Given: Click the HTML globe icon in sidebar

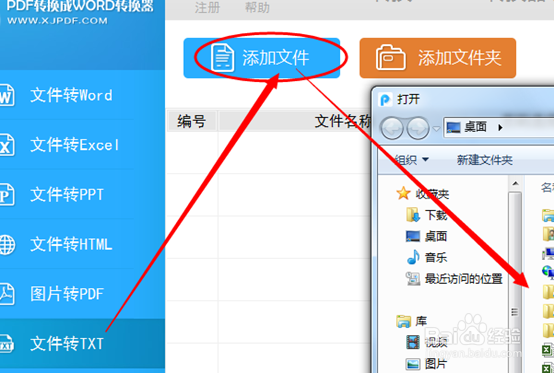Looking at the screenshot, I should tap(7, 244).
